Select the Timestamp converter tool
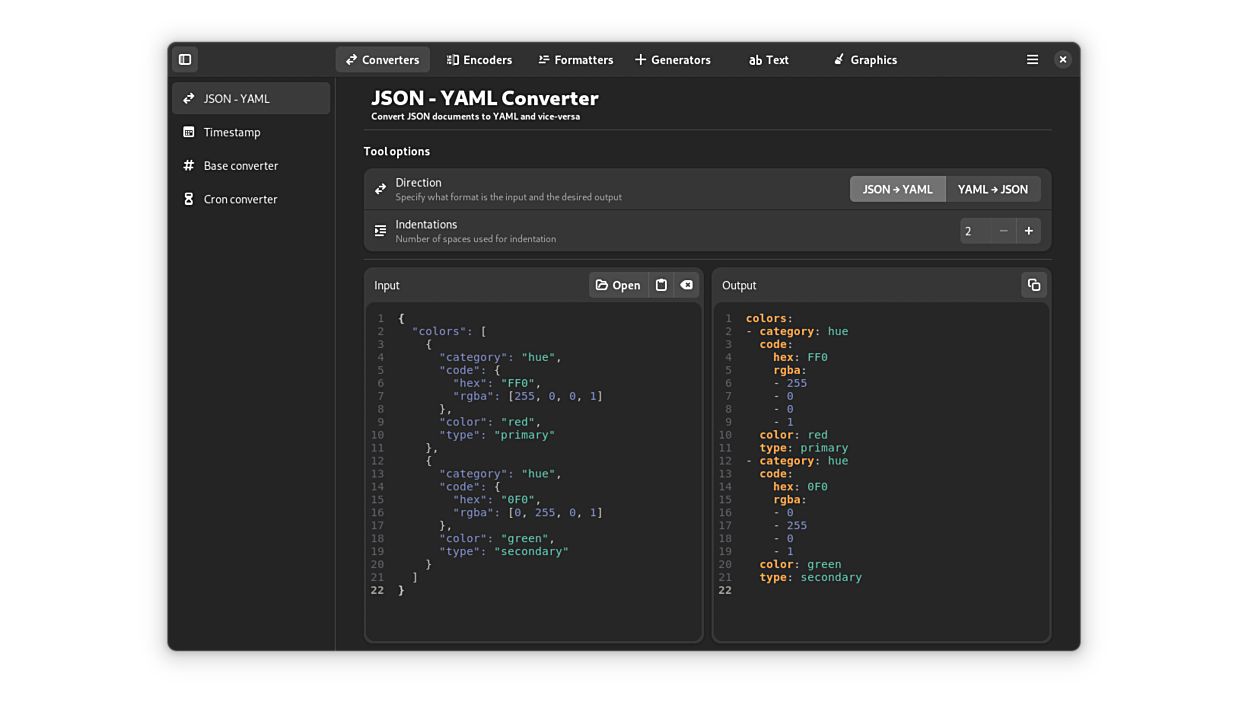Screen dimensions: 1248x702 coord(231,132)
